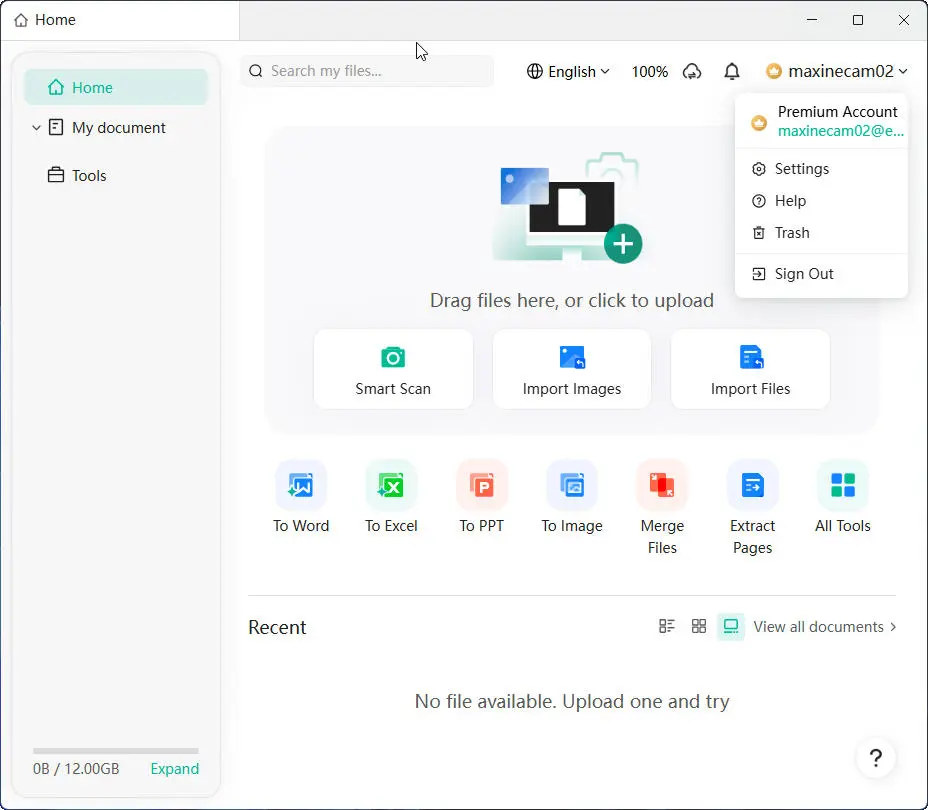Viewport: 928px width, 810px height.
Task: Open Settings from the account menu
Action: point(821,169)
